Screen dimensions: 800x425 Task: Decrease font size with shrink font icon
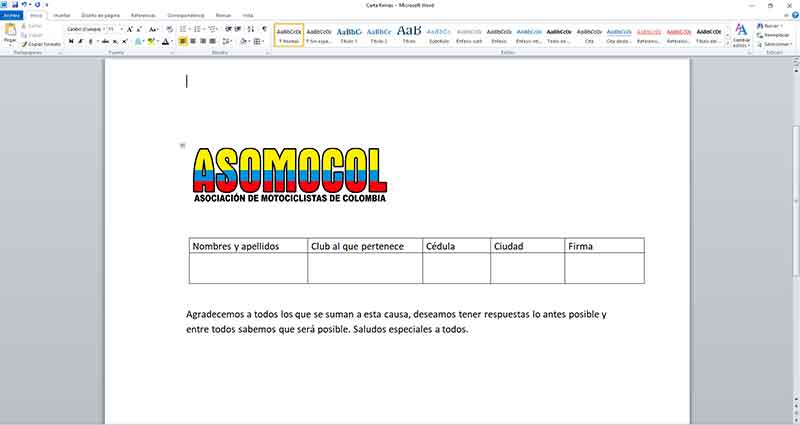(x=139, y=30)
